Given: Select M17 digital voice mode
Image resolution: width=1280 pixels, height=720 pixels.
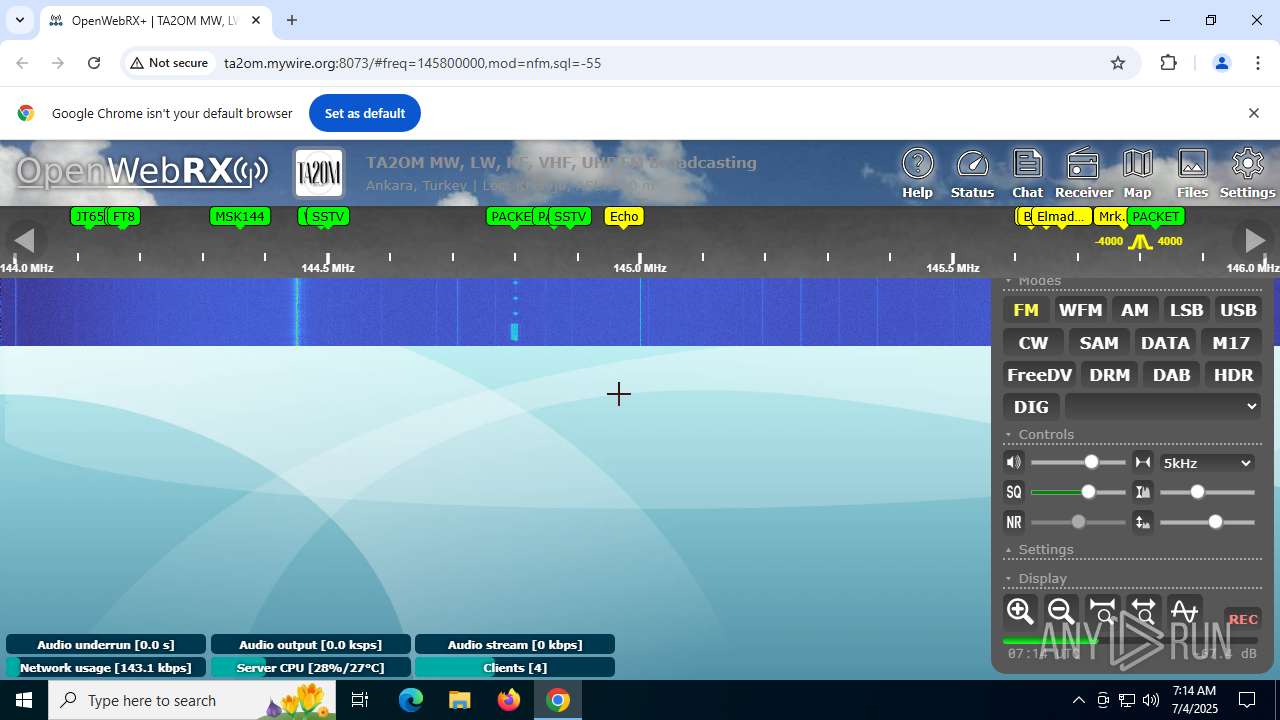Looking at the screenshot, I should click(x=1231, y=343).
